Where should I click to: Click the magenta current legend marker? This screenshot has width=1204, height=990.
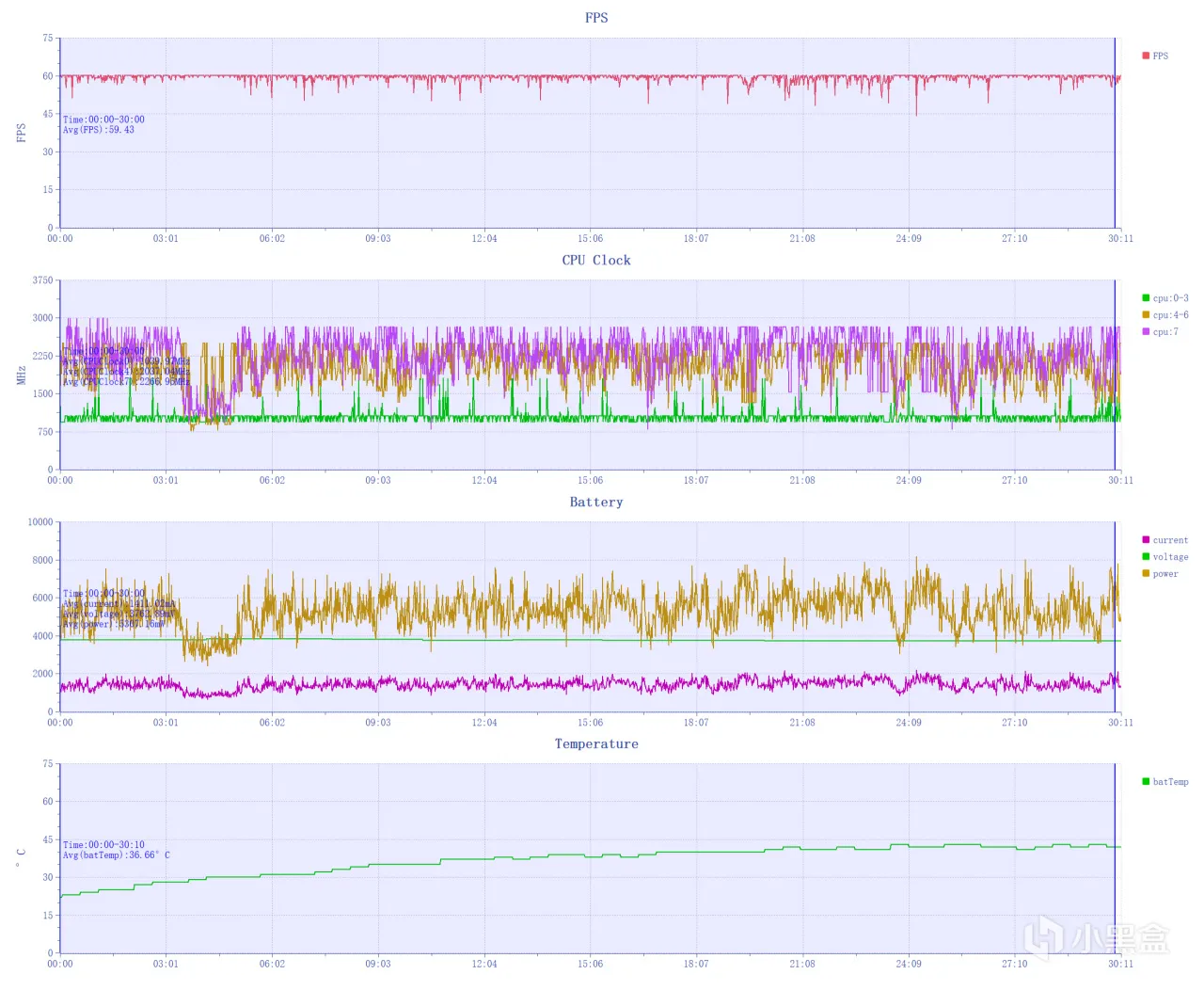[x=1146, y=539]
